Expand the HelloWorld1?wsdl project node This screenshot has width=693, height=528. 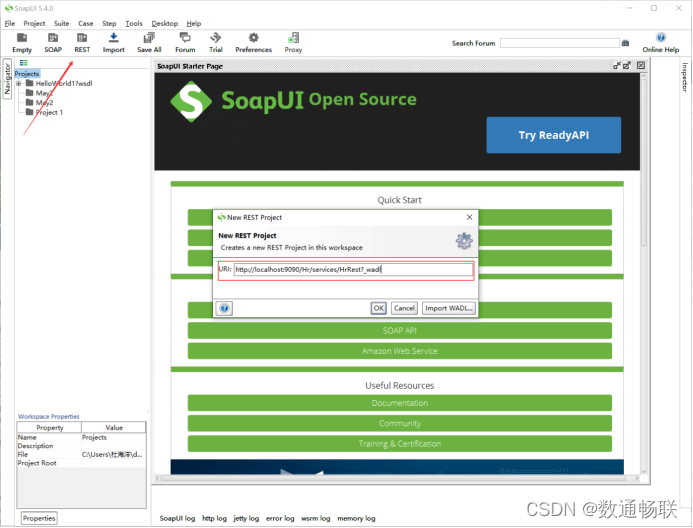pos(19,83)
